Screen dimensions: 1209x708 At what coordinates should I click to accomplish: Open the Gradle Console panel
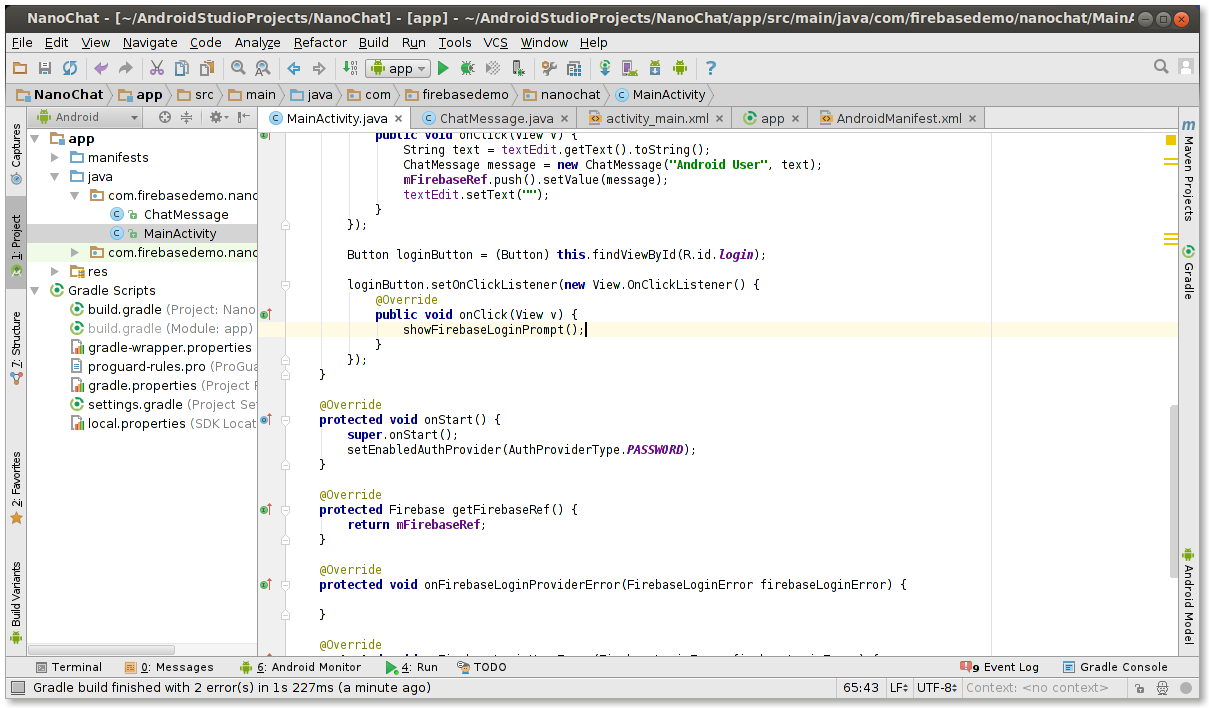tap(1115, 667)
